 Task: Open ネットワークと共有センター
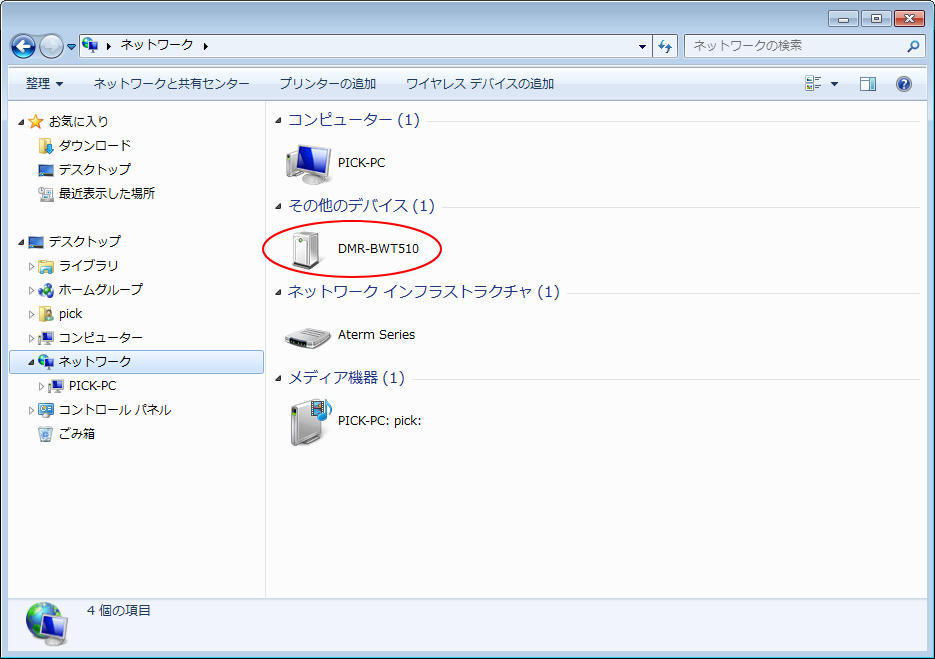171,83
